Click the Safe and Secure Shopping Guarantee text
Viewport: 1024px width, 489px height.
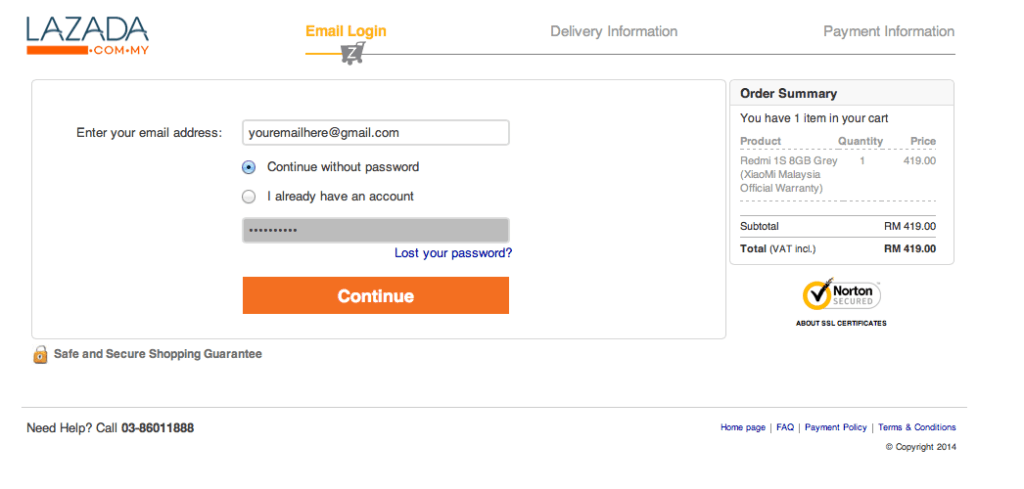(158, 354)
